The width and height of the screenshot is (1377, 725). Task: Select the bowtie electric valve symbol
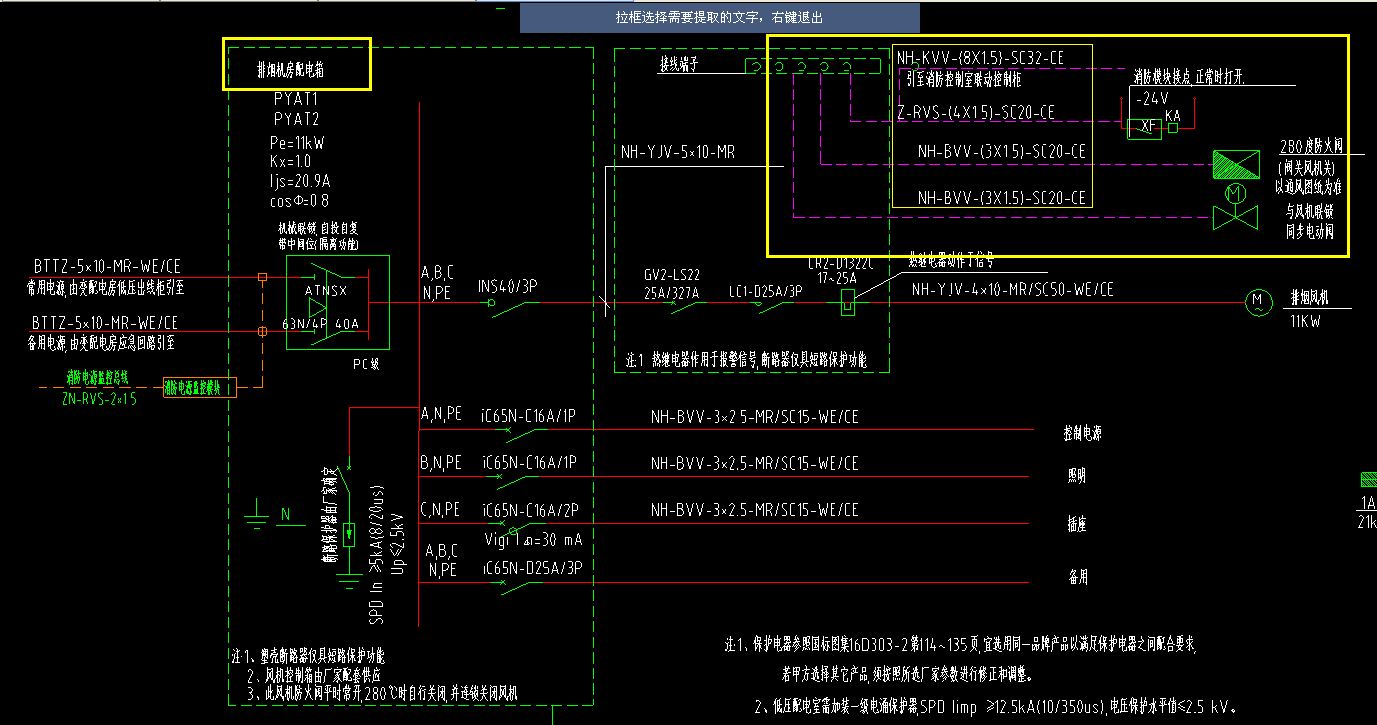(1235, 218)
